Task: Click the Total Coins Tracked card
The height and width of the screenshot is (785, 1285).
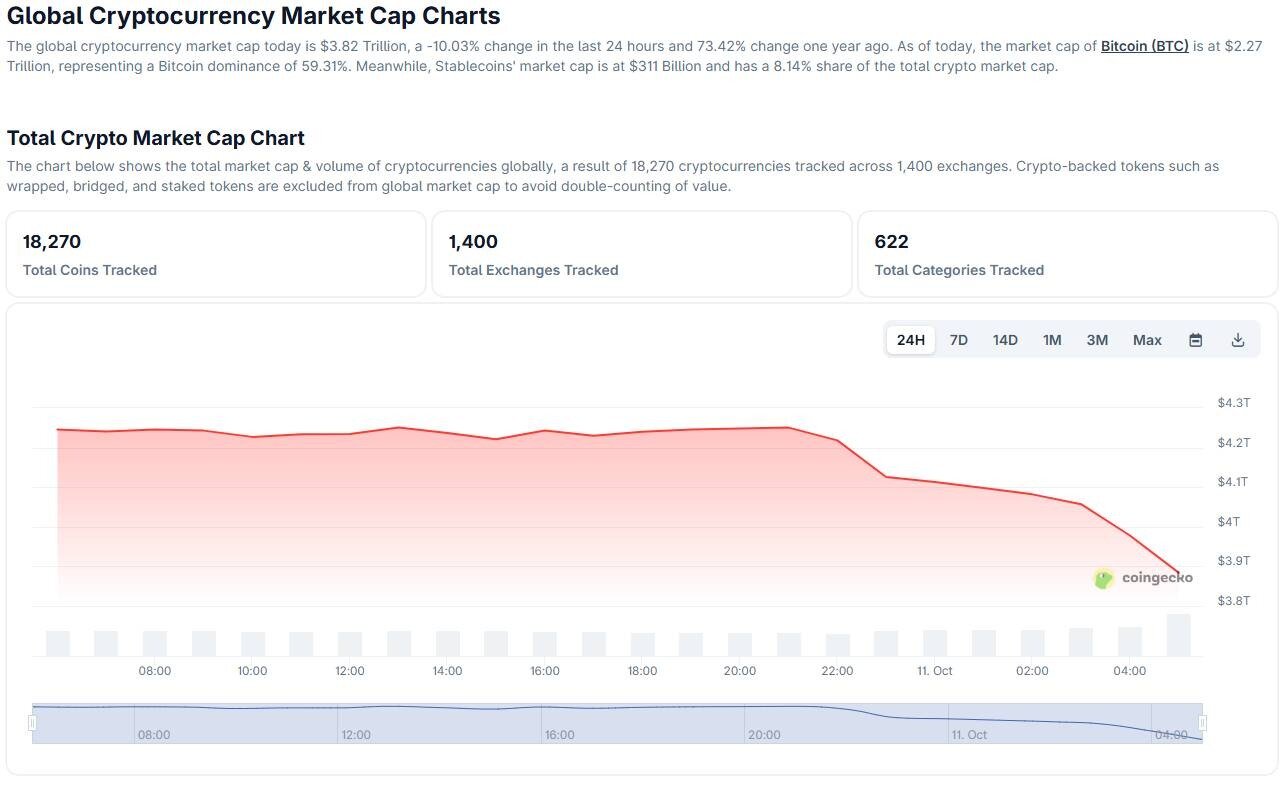Action: click(216, 254)
